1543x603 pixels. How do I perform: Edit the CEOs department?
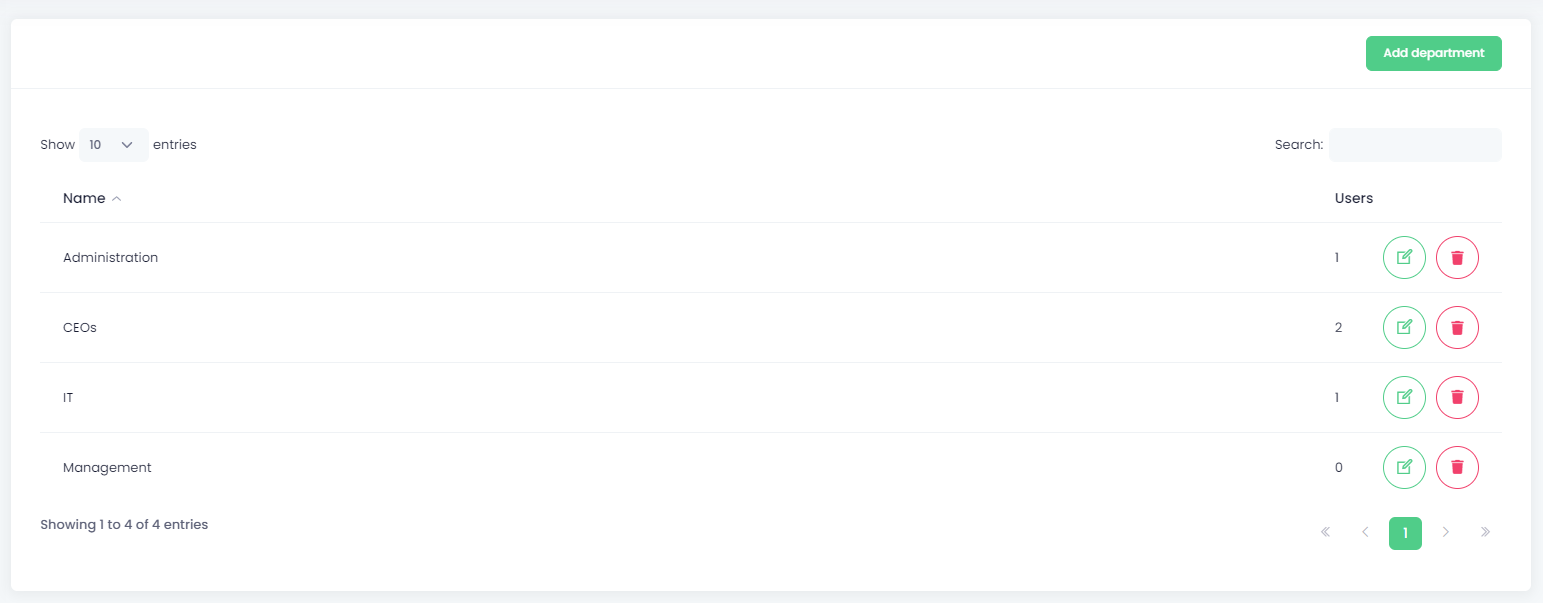point(1404,328)
